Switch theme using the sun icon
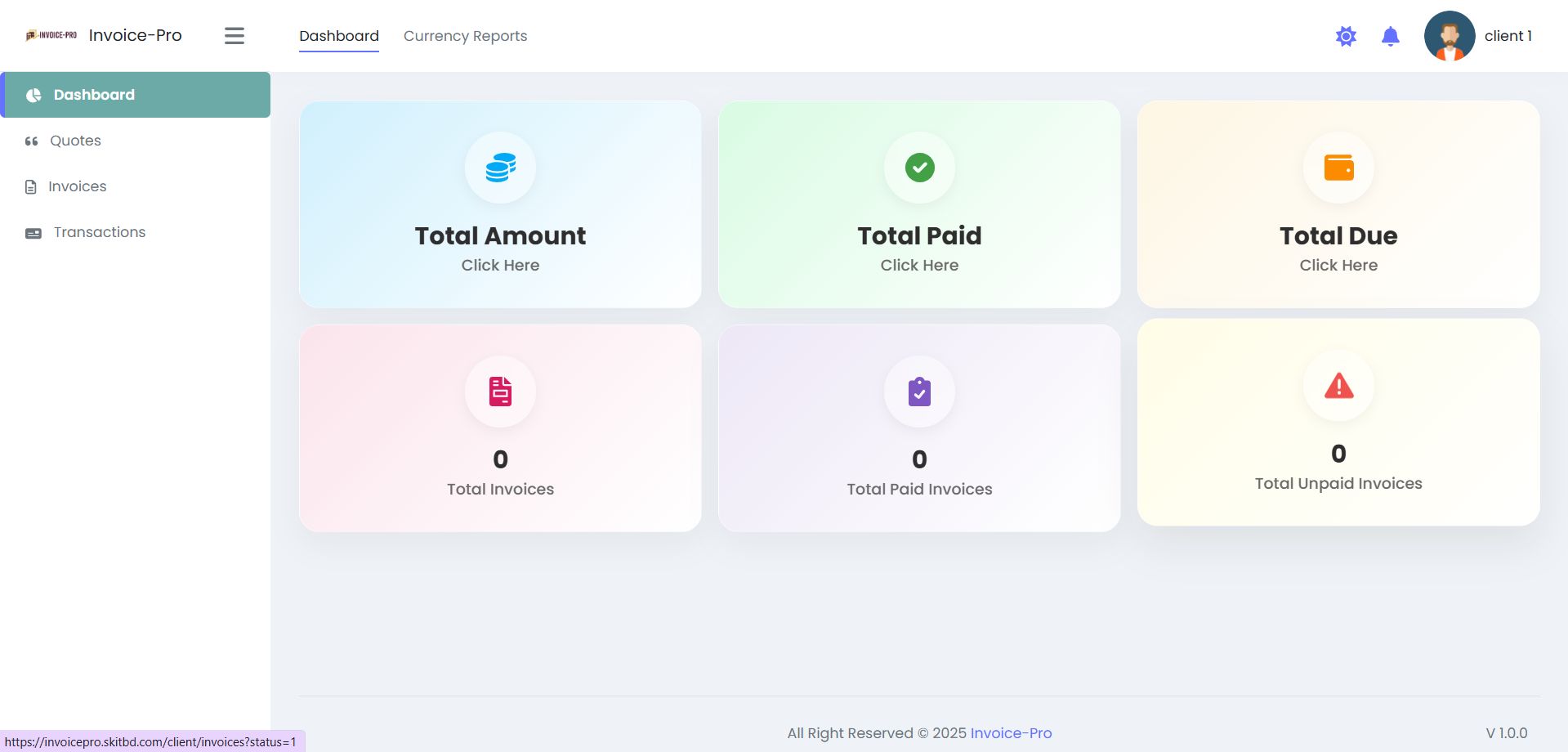The height and width of the screenshot is (752, 1568). click(1346, 36)
